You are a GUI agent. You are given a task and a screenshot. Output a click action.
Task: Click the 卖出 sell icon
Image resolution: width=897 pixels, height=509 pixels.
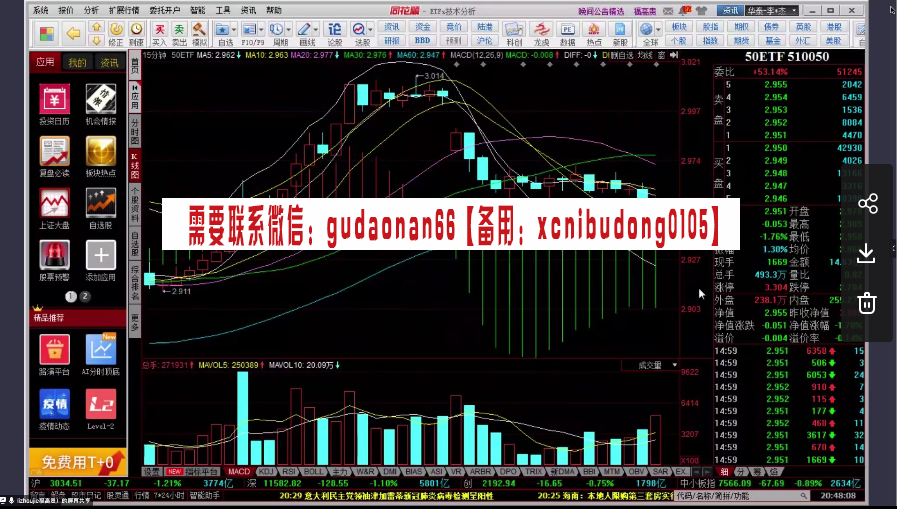pyautogui.click(x=179, y=34)
